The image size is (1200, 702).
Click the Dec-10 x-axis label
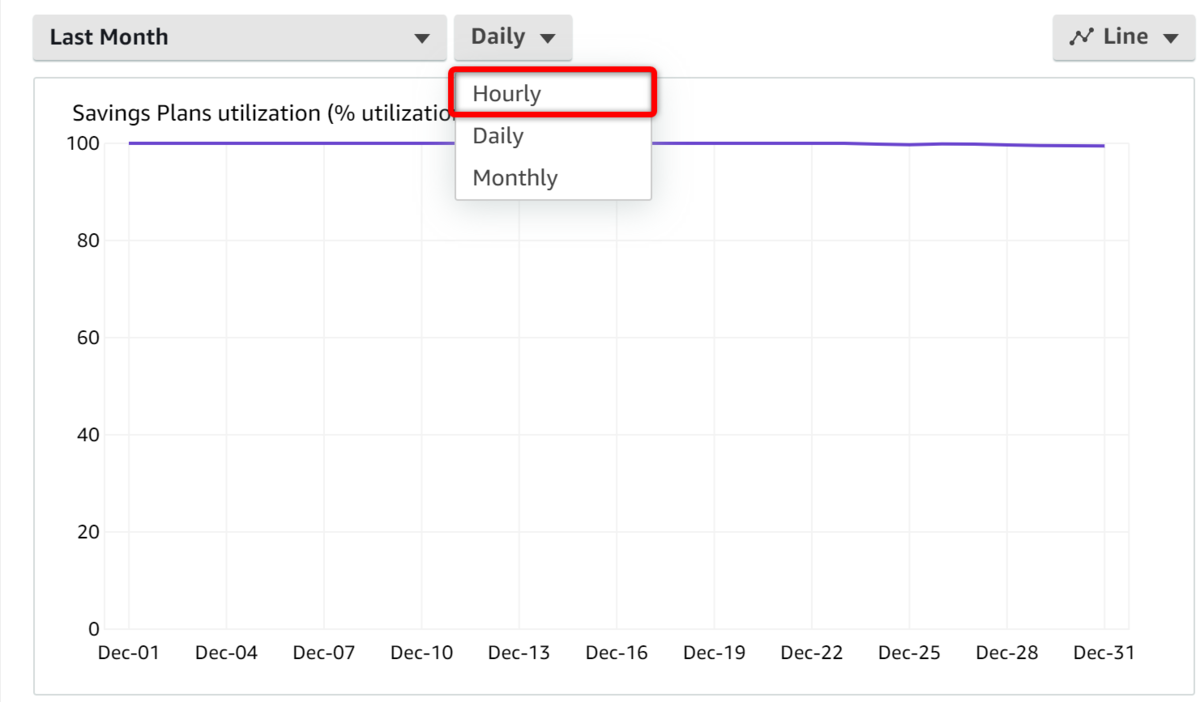click(421, 653)
